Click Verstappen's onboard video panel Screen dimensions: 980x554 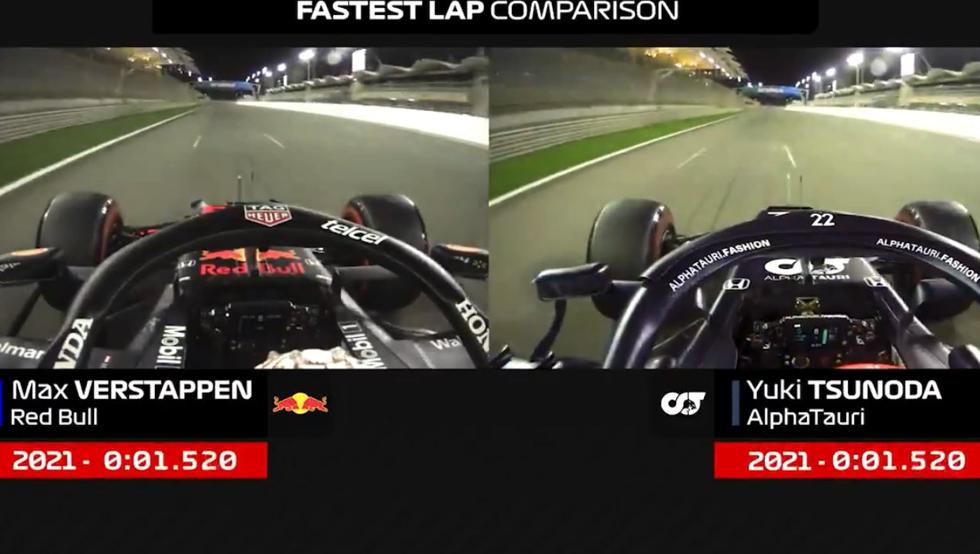[x=244, y=208]
